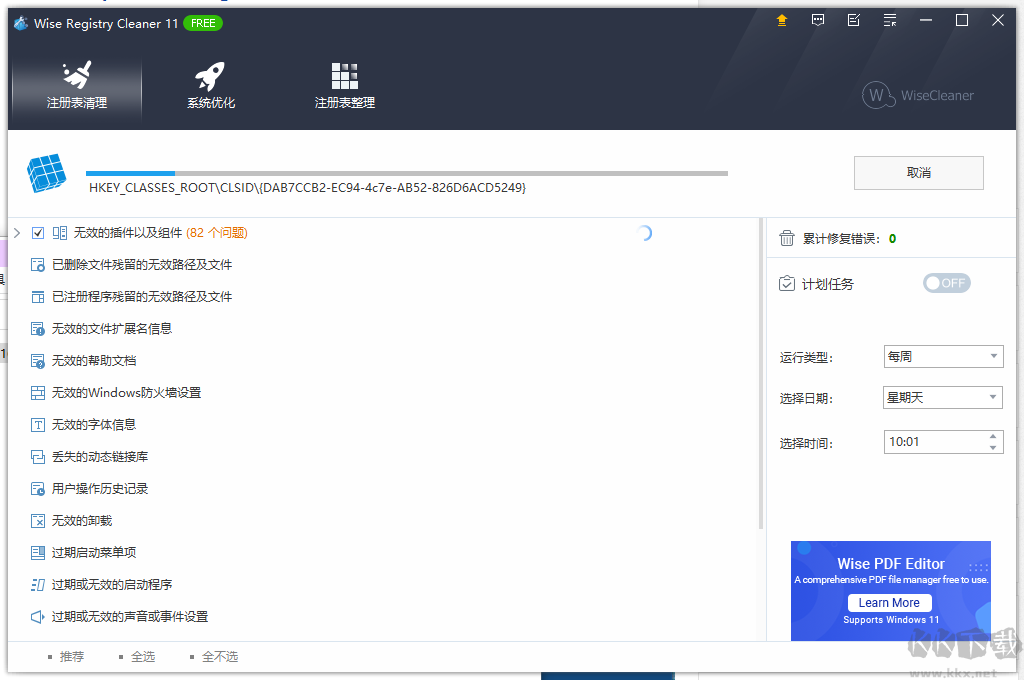Select 无效的字体信息 row text
The height and width of the screenshot is (680, 1024).
94,425
